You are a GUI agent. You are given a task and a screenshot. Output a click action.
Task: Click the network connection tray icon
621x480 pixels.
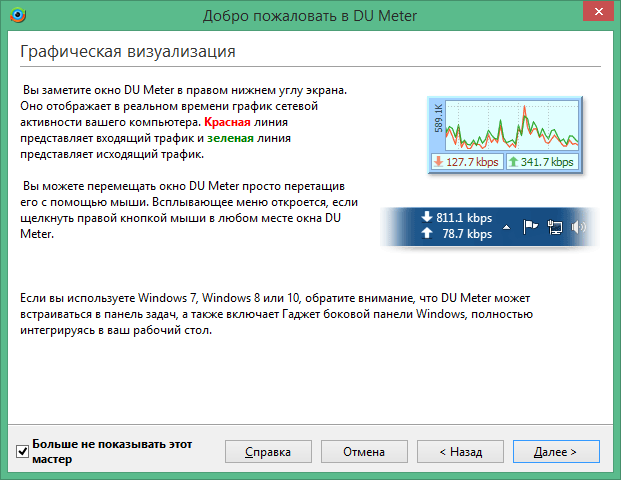point(554,227)
